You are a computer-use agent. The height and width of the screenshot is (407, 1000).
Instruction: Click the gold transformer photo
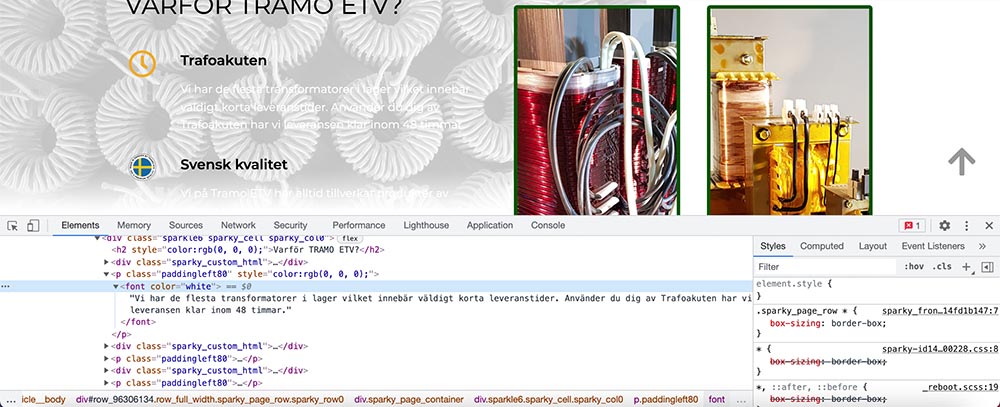[x=790, y=110]
